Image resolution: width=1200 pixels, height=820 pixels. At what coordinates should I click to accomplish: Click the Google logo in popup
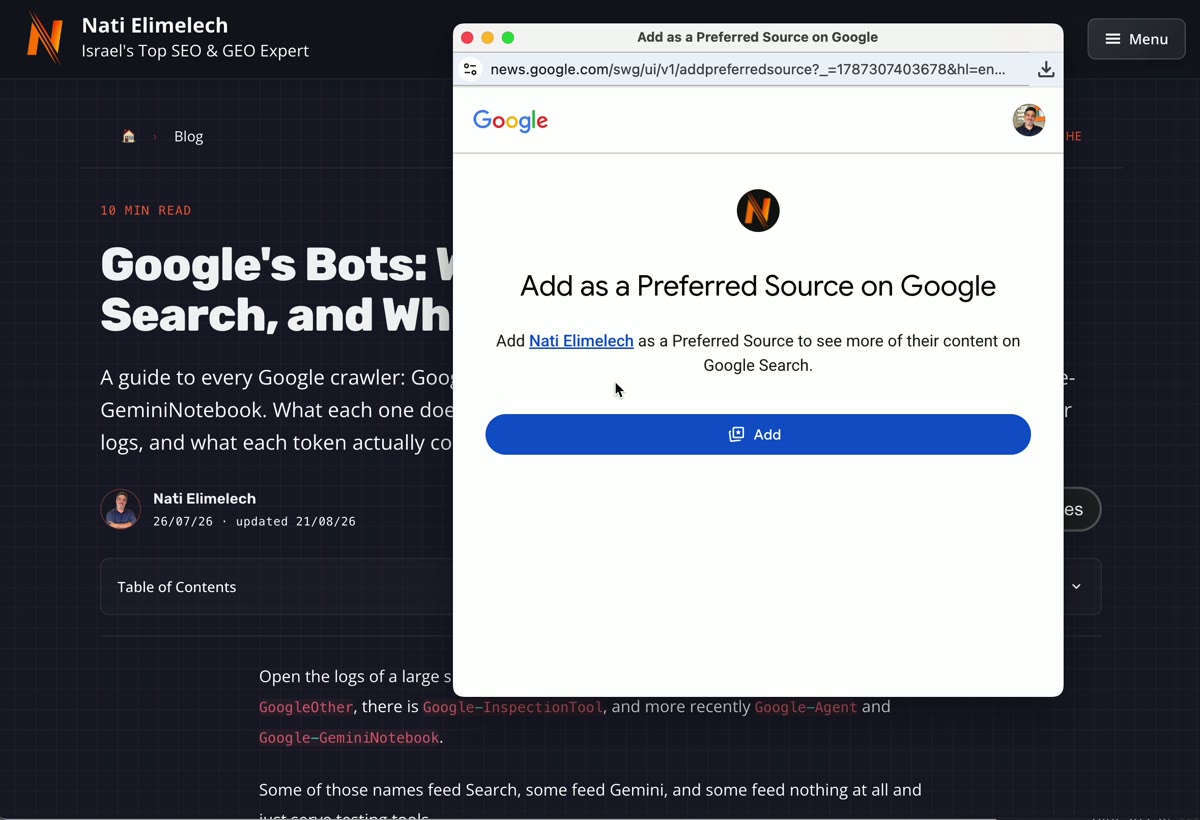point(510,121)
